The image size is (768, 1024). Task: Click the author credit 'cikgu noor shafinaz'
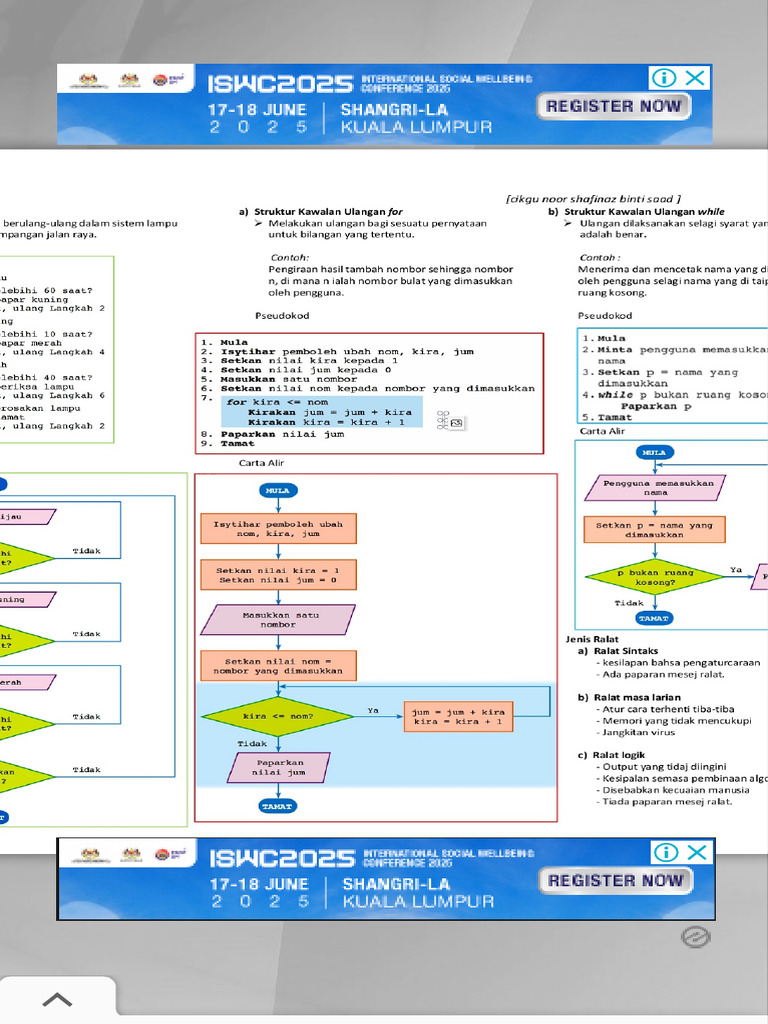(593, 199)
